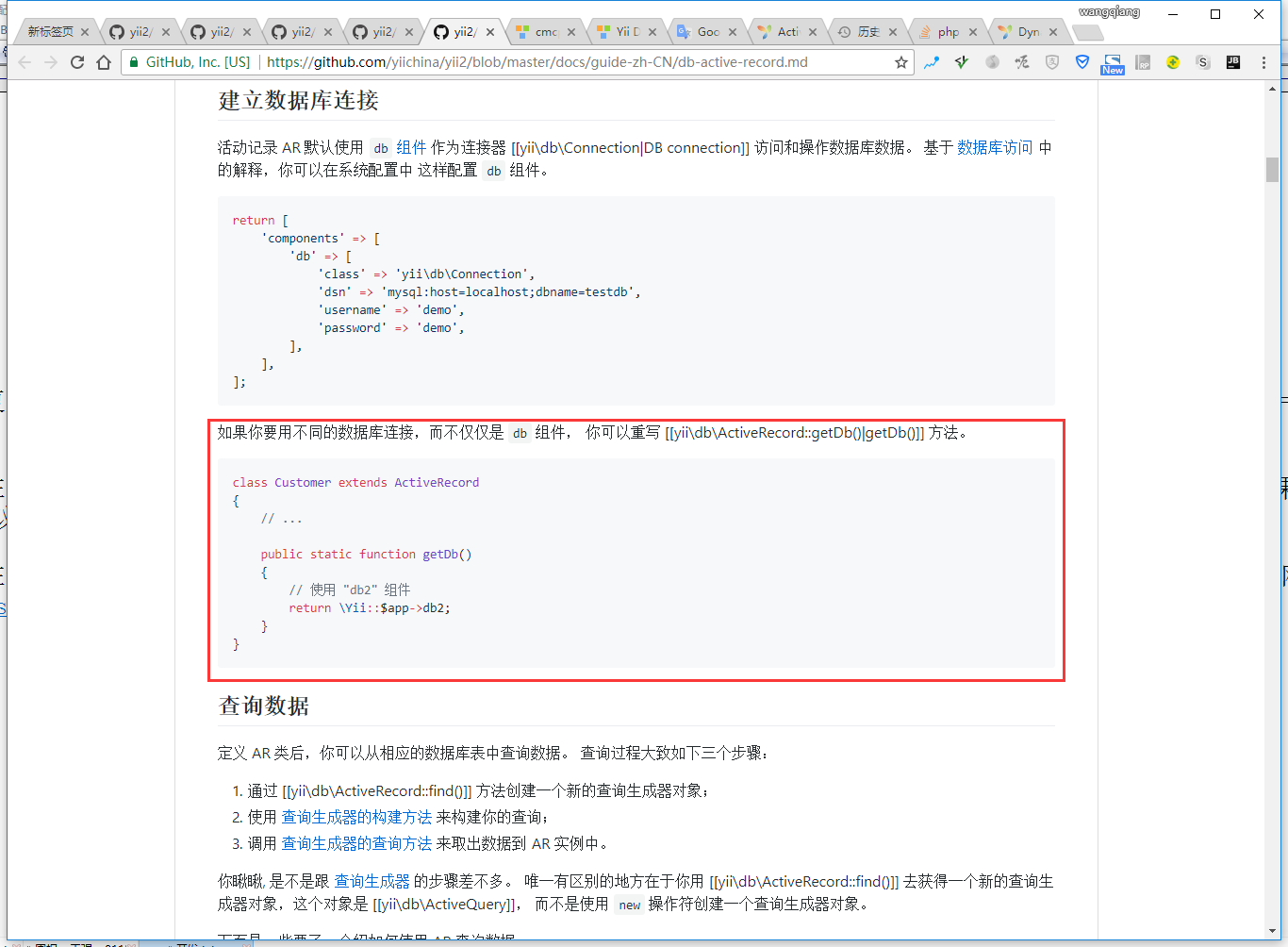Click the green checkmark extension icon
1288x947 pixels.
click(962, 62)
